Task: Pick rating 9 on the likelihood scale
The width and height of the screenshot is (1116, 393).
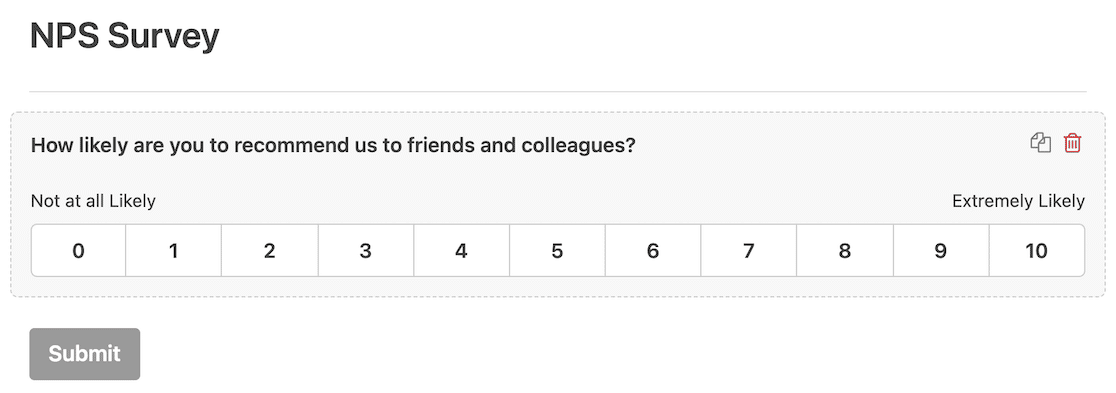Action: (941, 251)
